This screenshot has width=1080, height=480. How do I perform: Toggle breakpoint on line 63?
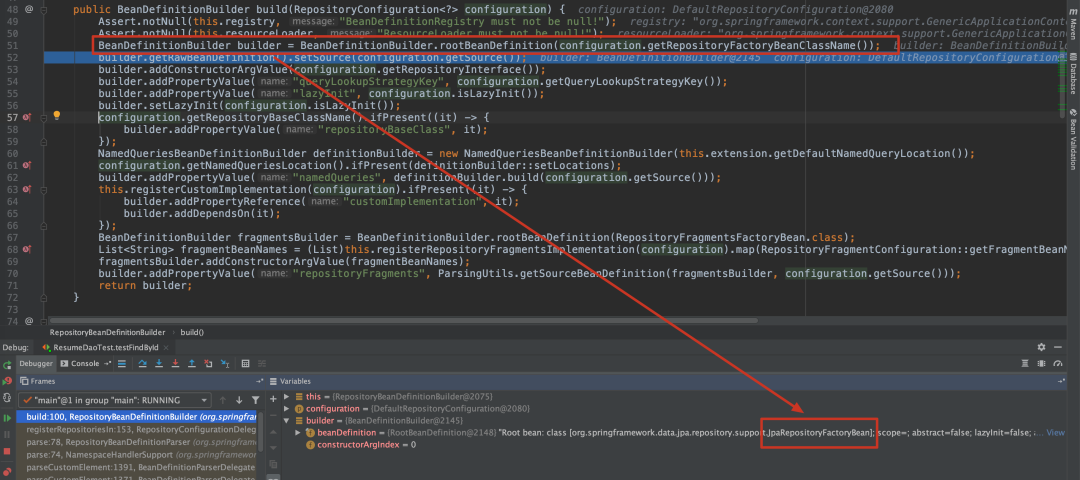point(27,189)
